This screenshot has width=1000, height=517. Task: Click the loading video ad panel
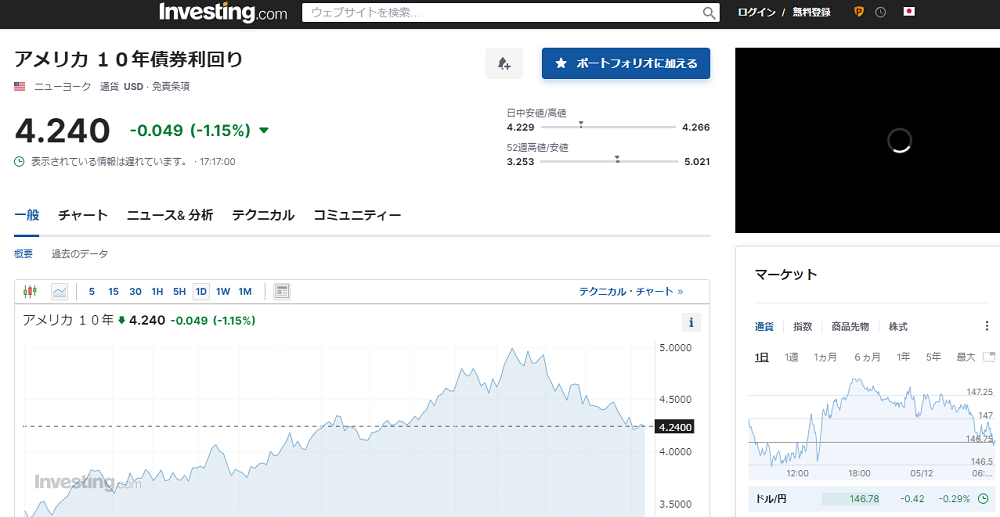[x=867, y=140]
